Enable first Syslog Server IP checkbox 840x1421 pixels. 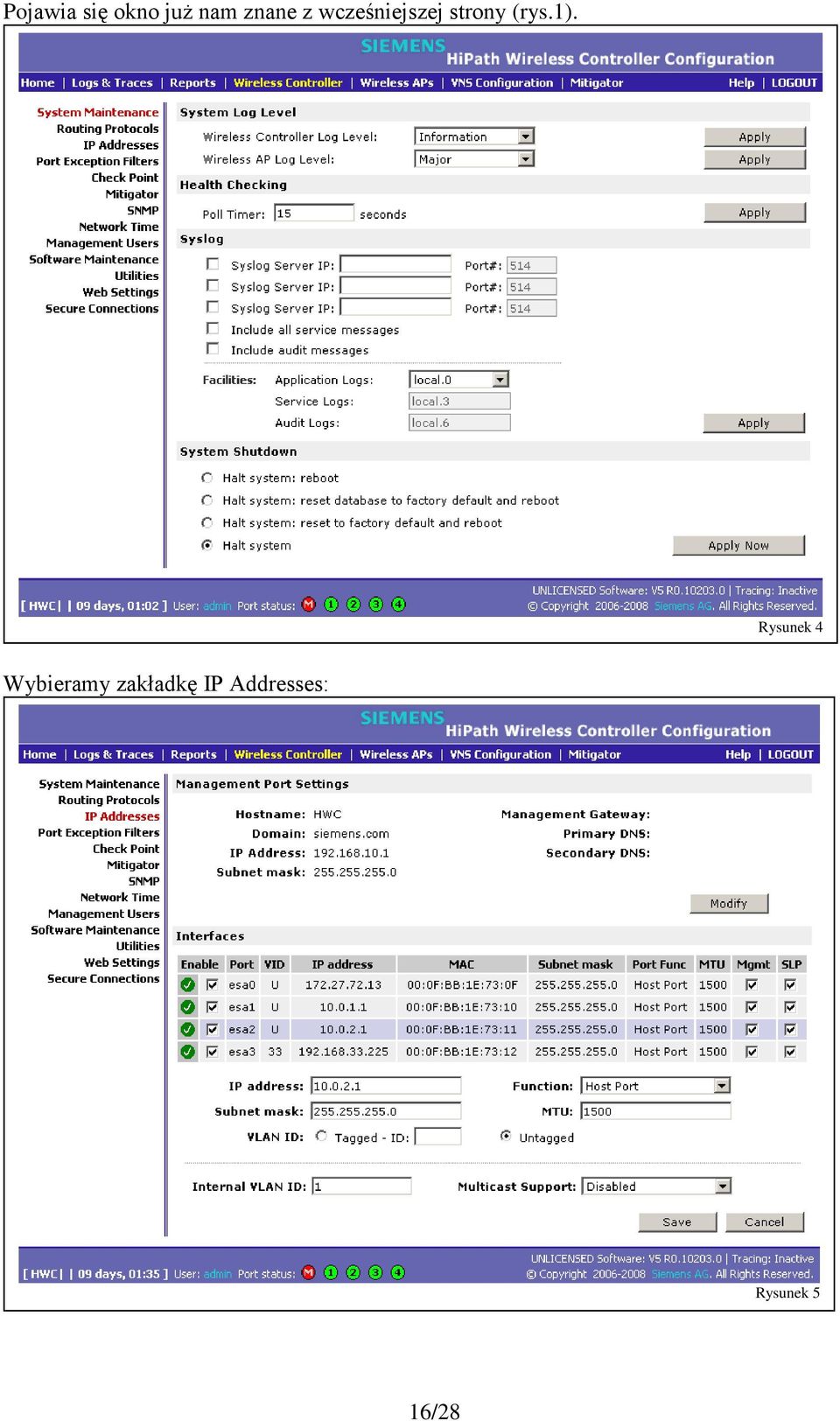pyautogui.click(x=213, y=263)
